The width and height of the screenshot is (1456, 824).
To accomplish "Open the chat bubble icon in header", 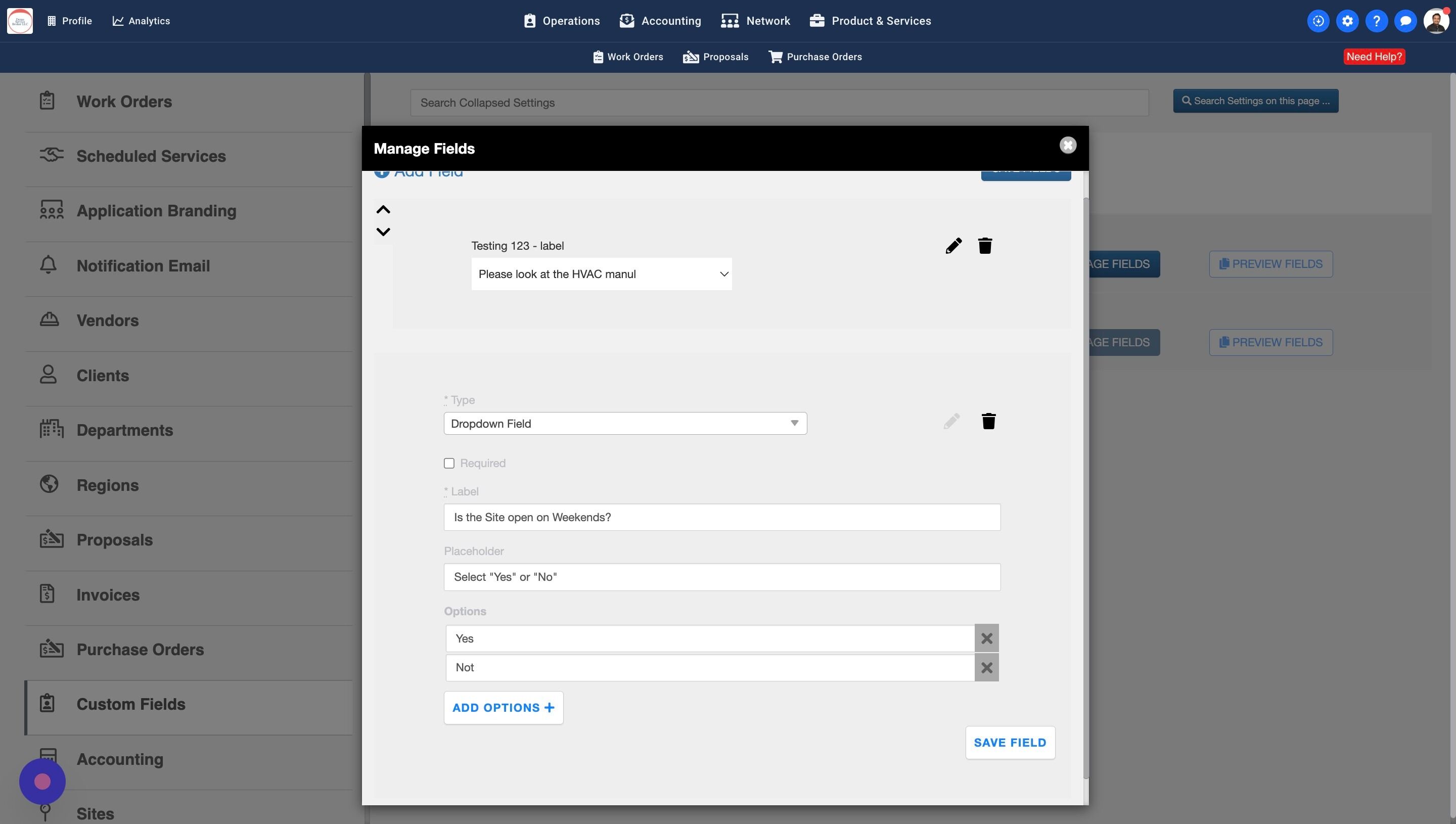I will (x=1405, y=21).
